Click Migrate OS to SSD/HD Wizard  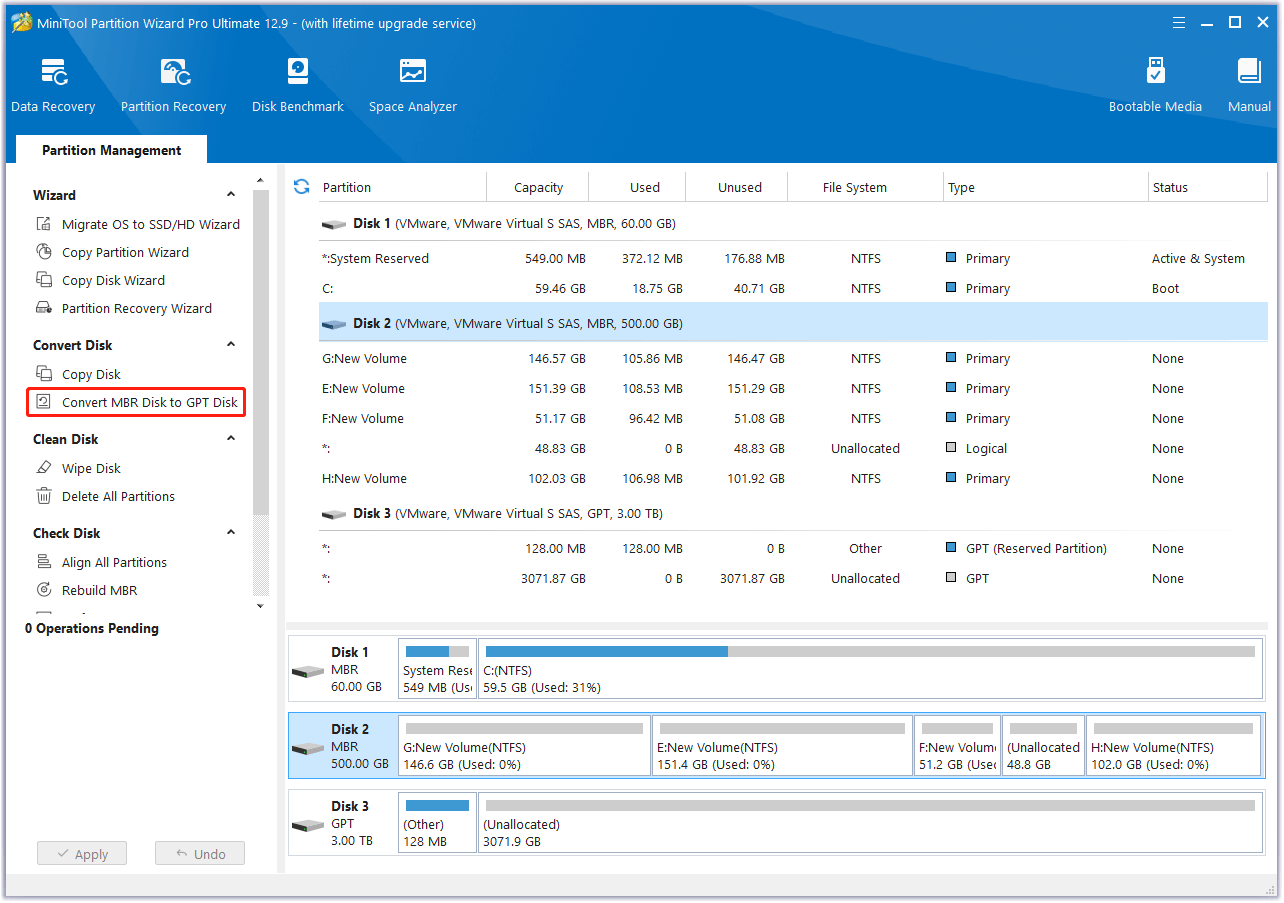151,224
